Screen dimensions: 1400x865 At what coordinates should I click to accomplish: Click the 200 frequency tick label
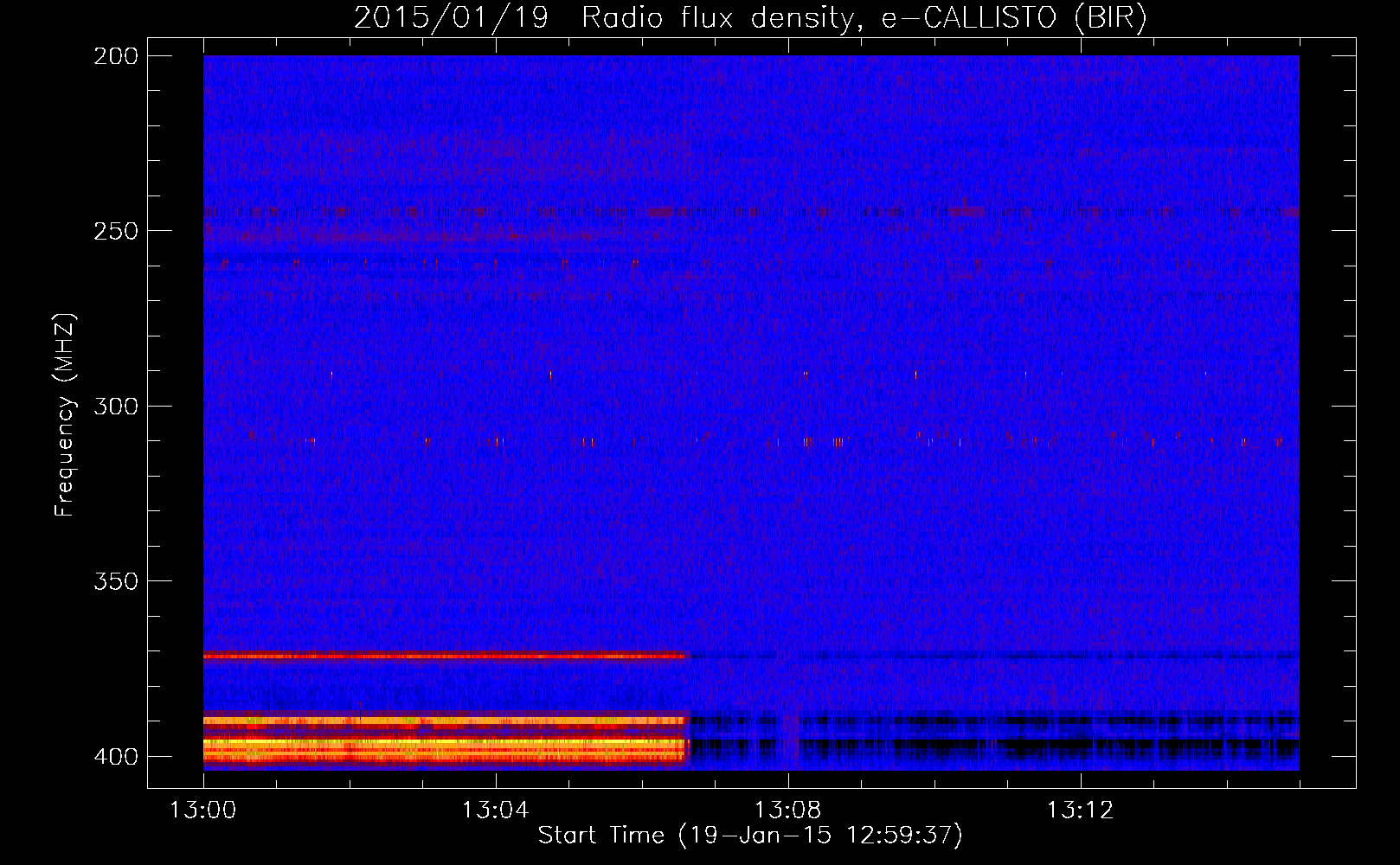(x=116, y=56)
